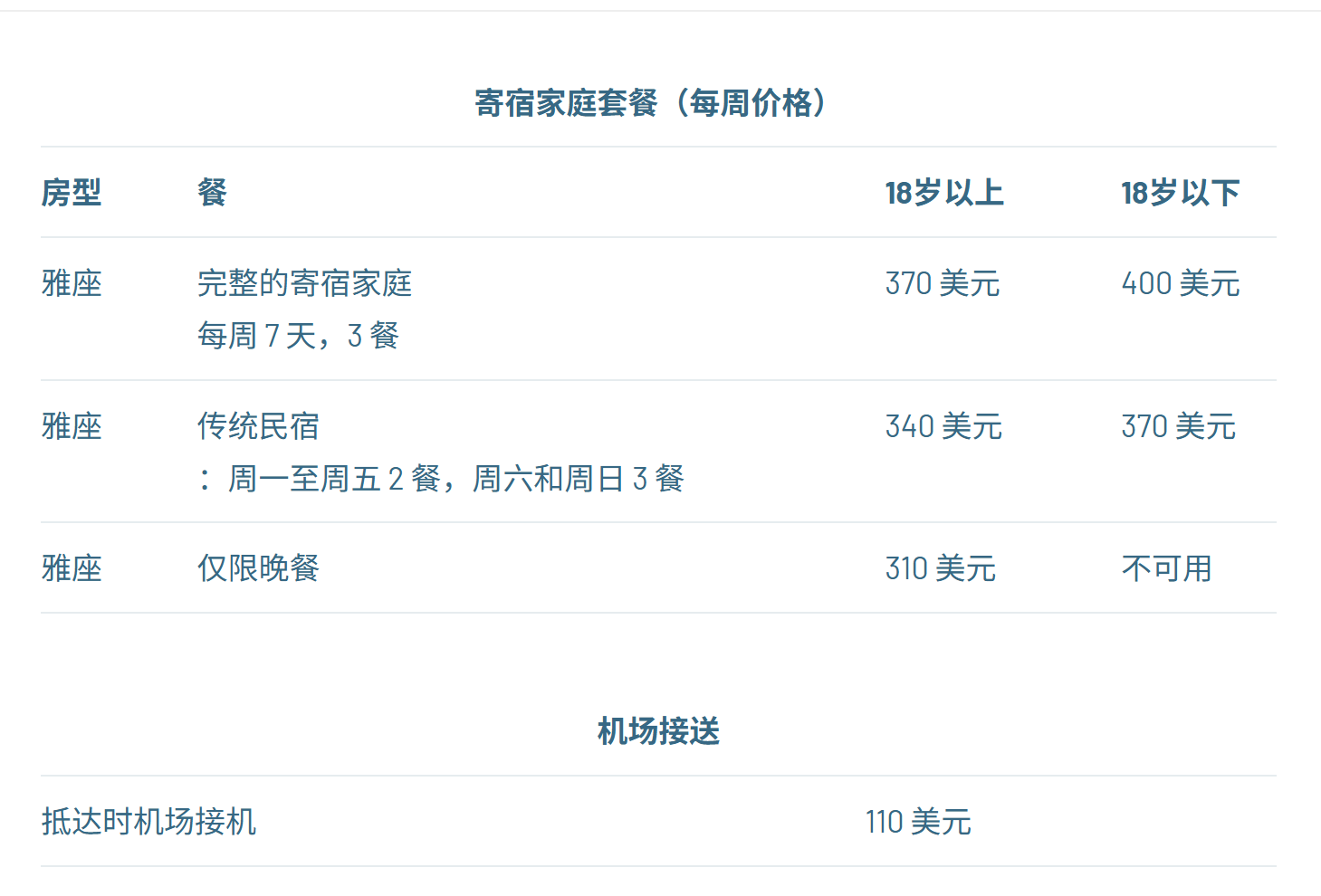1321x896 pixels.
Task: Click the 传统民宿 meal plan text
Action: point(259,426)
